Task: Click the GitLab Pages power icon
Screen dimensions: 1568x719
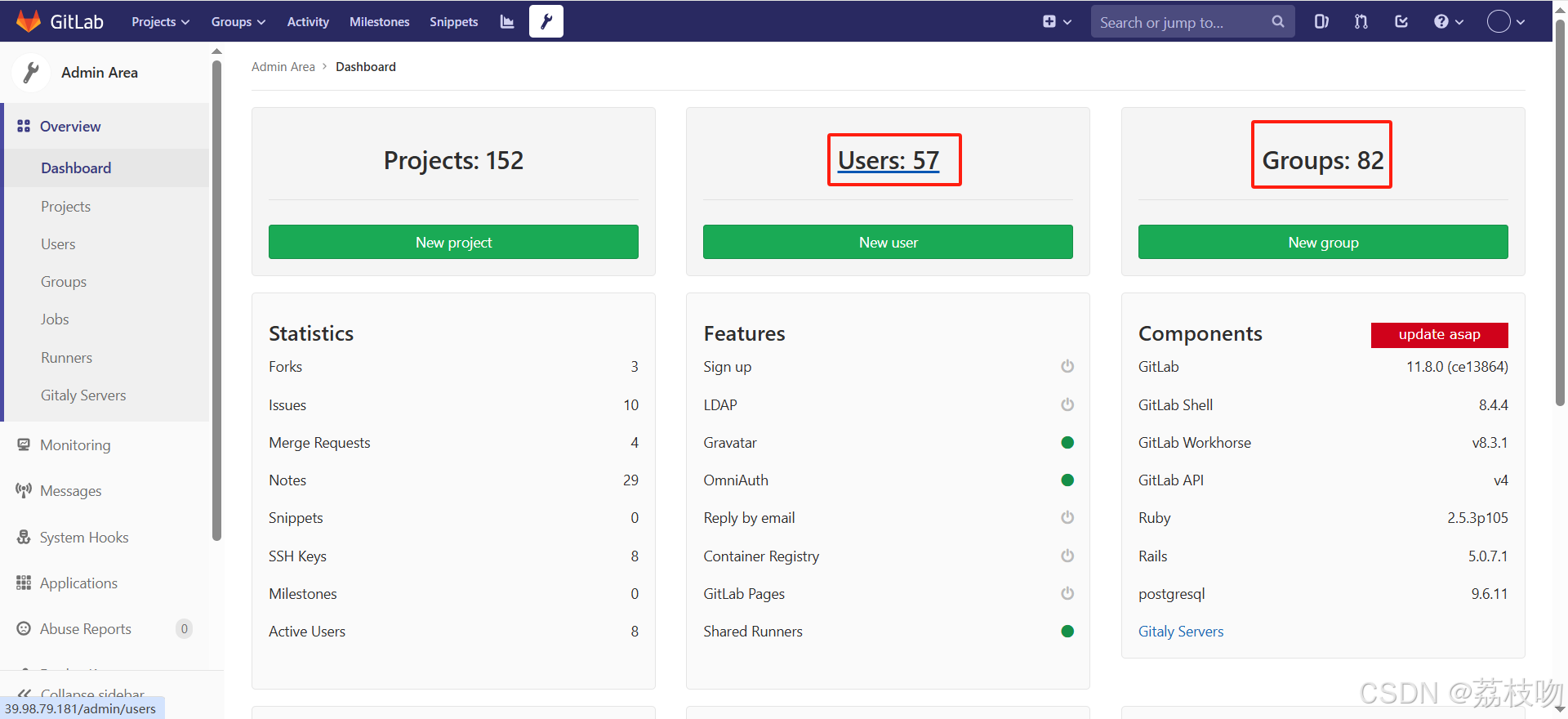Action: pos(1067,593)
